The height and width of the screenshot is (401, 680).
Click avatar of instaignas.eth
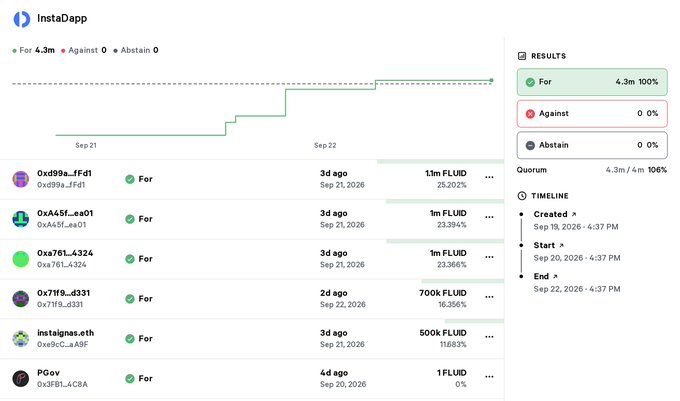pyautogui.click(x=20, y=339)
